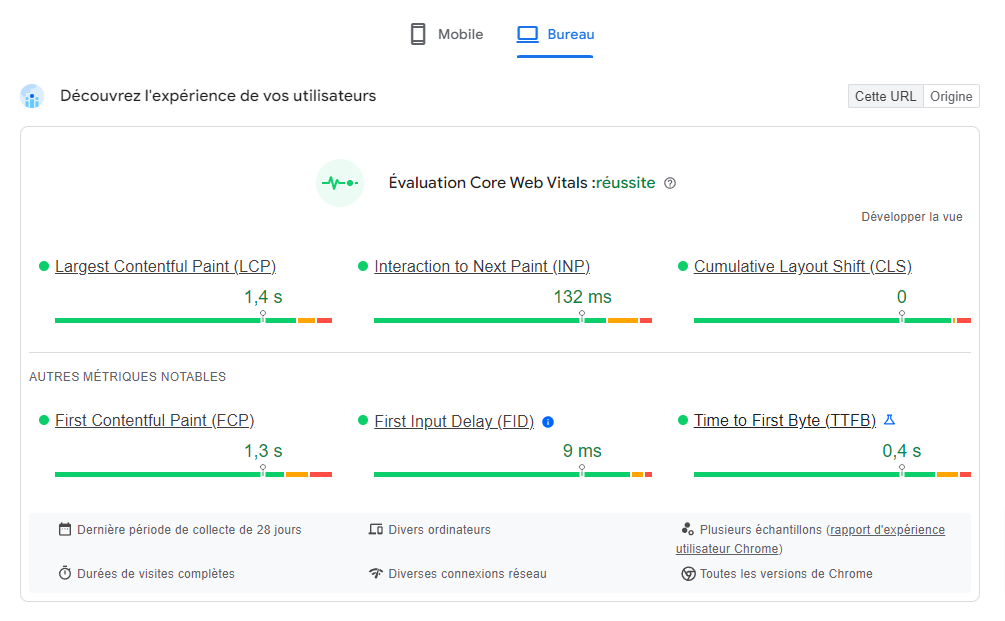Click the Chrome versions icon
This screenshot has width=1005, height=621.
click(x=688, y=574)
